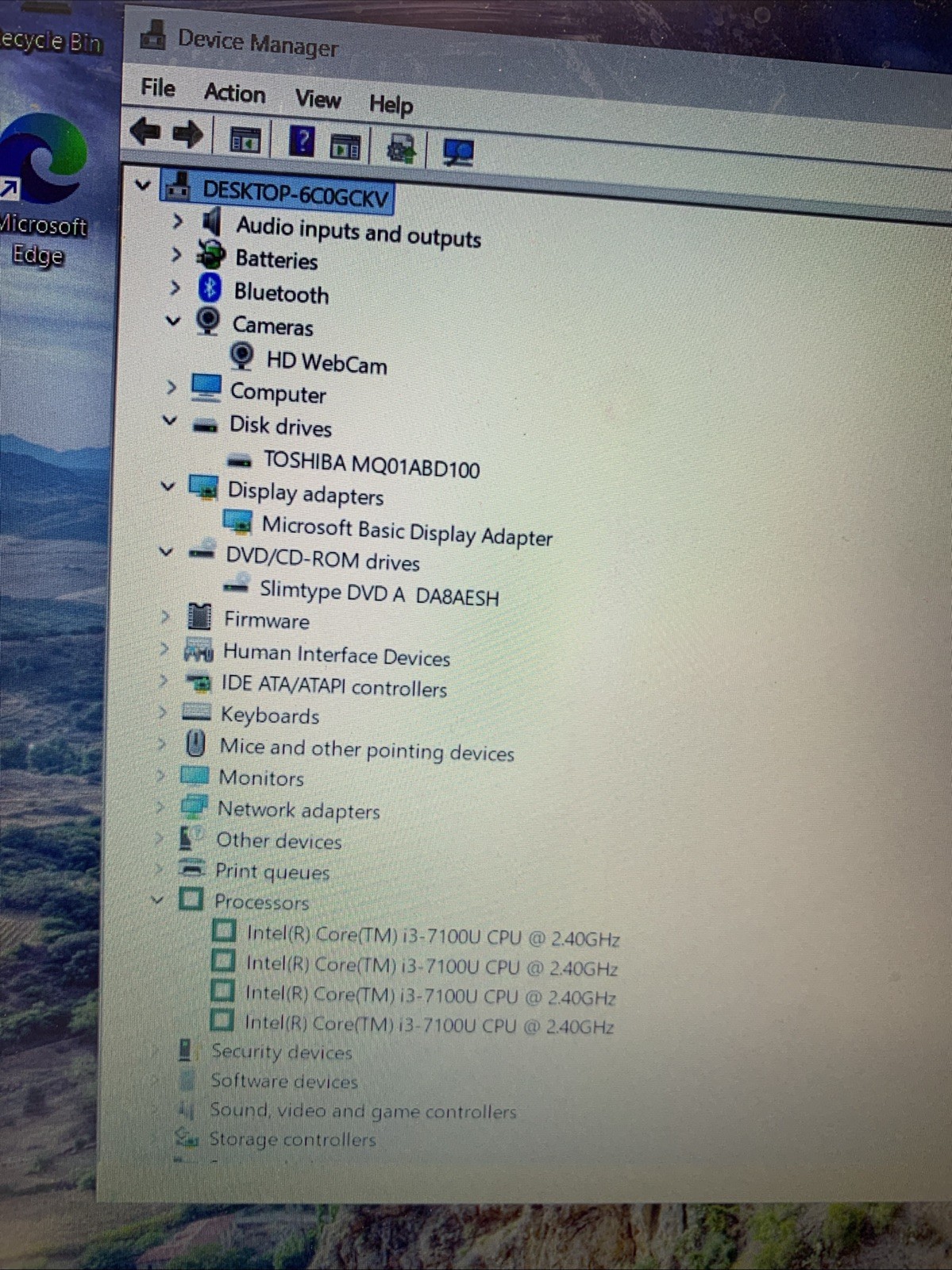Select Storage controllers category
952x1270 pixels.
pos(292,1139)
